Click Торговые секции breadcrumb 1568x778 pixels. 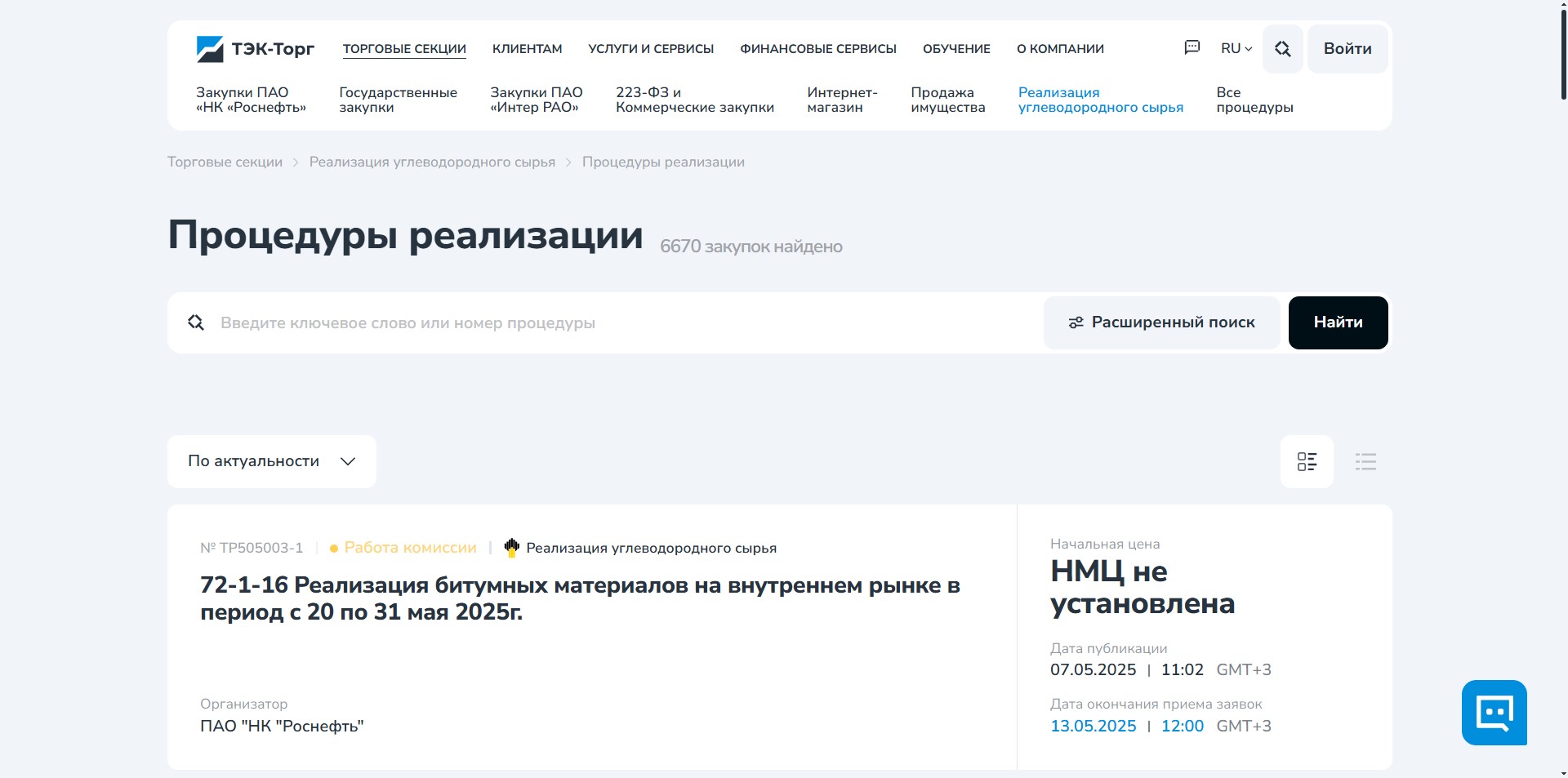pyautogui.click(x=225, y=162)
